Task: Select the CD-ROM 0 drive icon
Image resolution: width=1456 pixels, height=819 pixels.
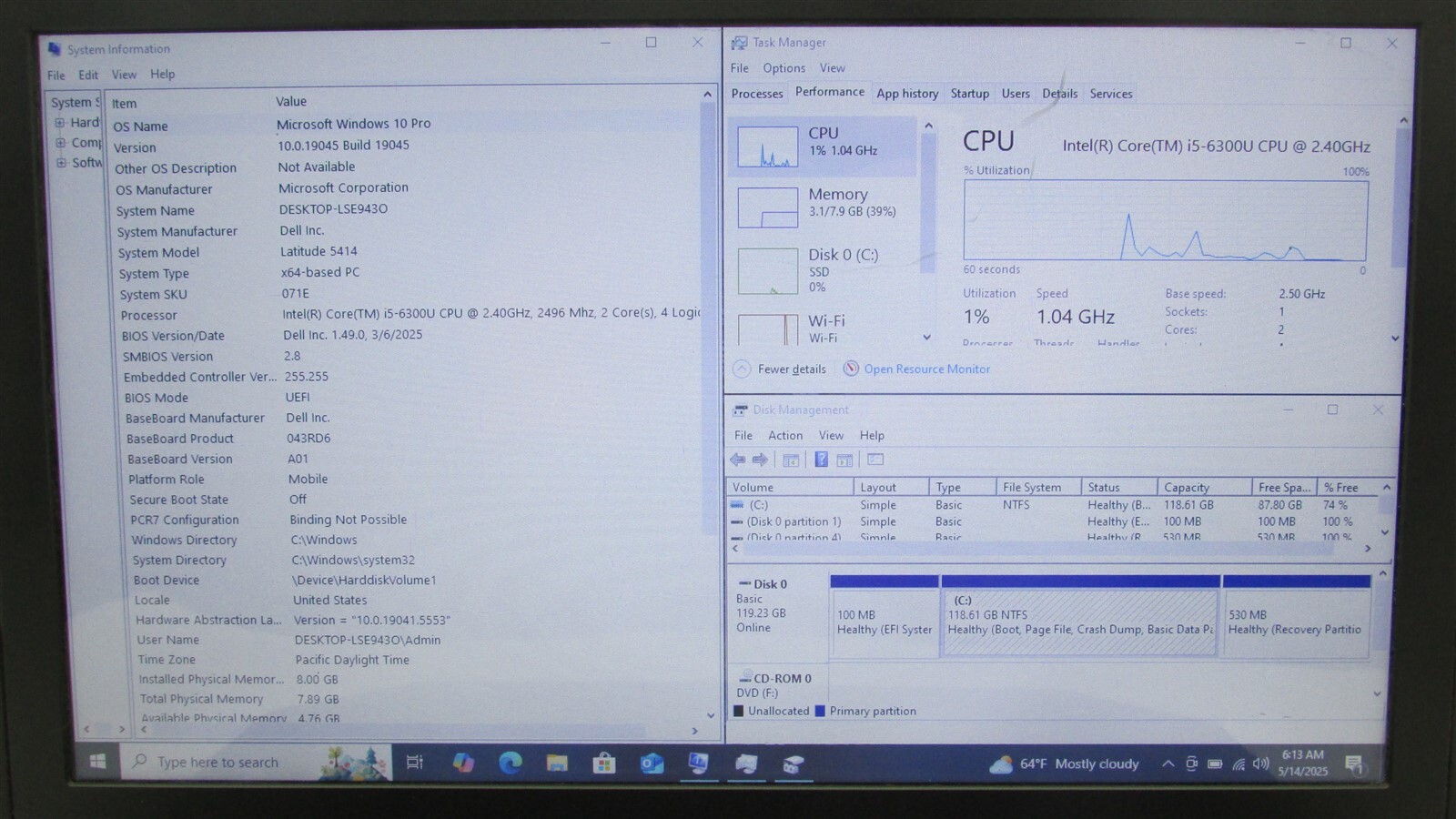Action: tap(745, 679)
